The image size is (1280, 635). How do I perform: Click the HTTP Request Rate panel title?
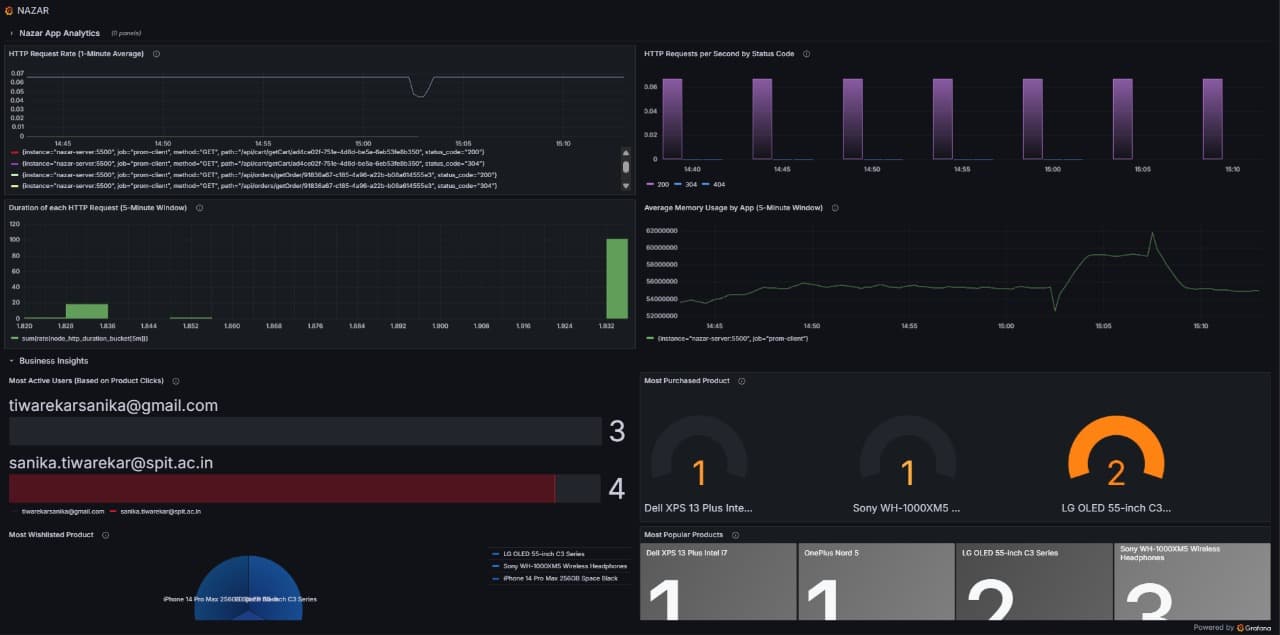78,54
